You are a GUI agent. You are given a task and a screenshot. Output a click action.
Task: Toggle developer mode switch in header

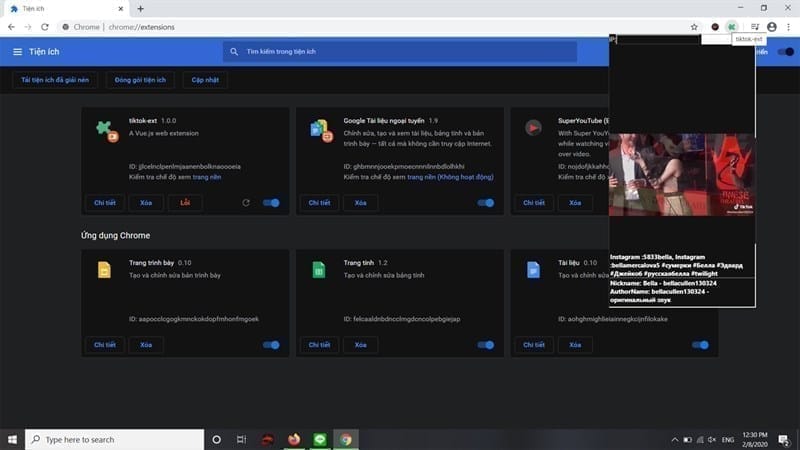click(x=786, y=52)
